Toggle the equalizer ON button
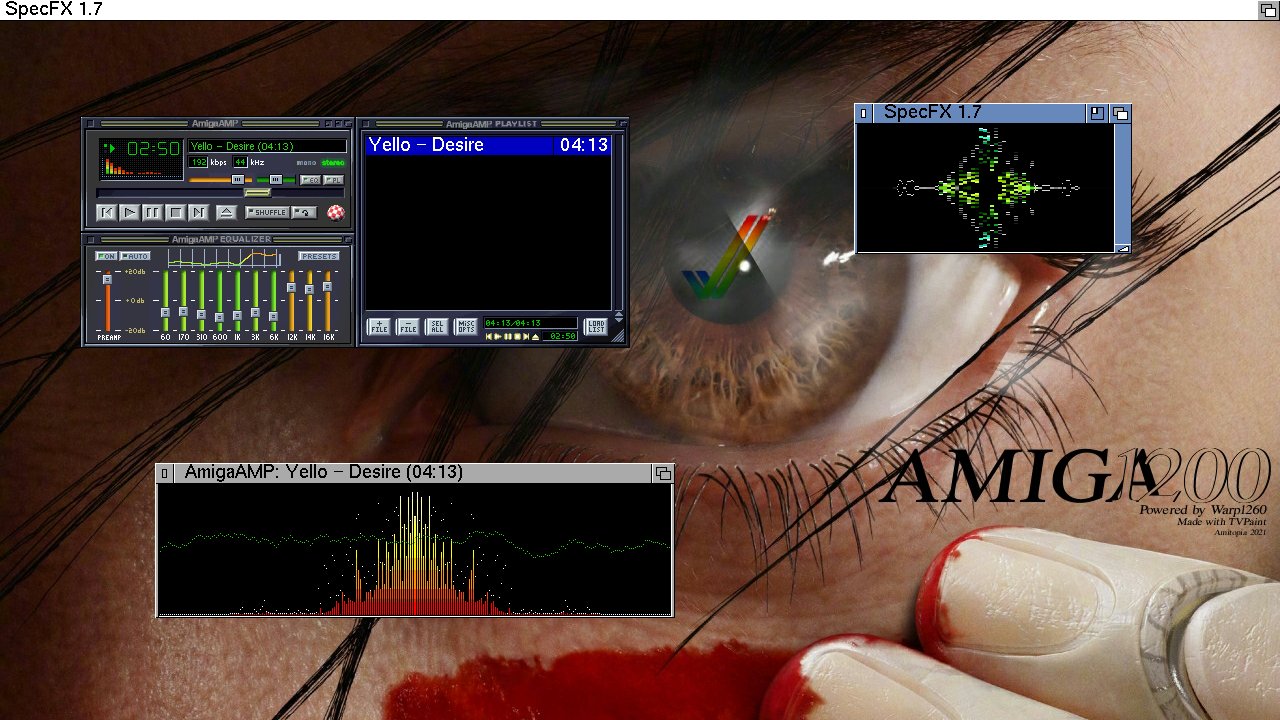This screenshot has width=1280, height=720. pos(106,256)
